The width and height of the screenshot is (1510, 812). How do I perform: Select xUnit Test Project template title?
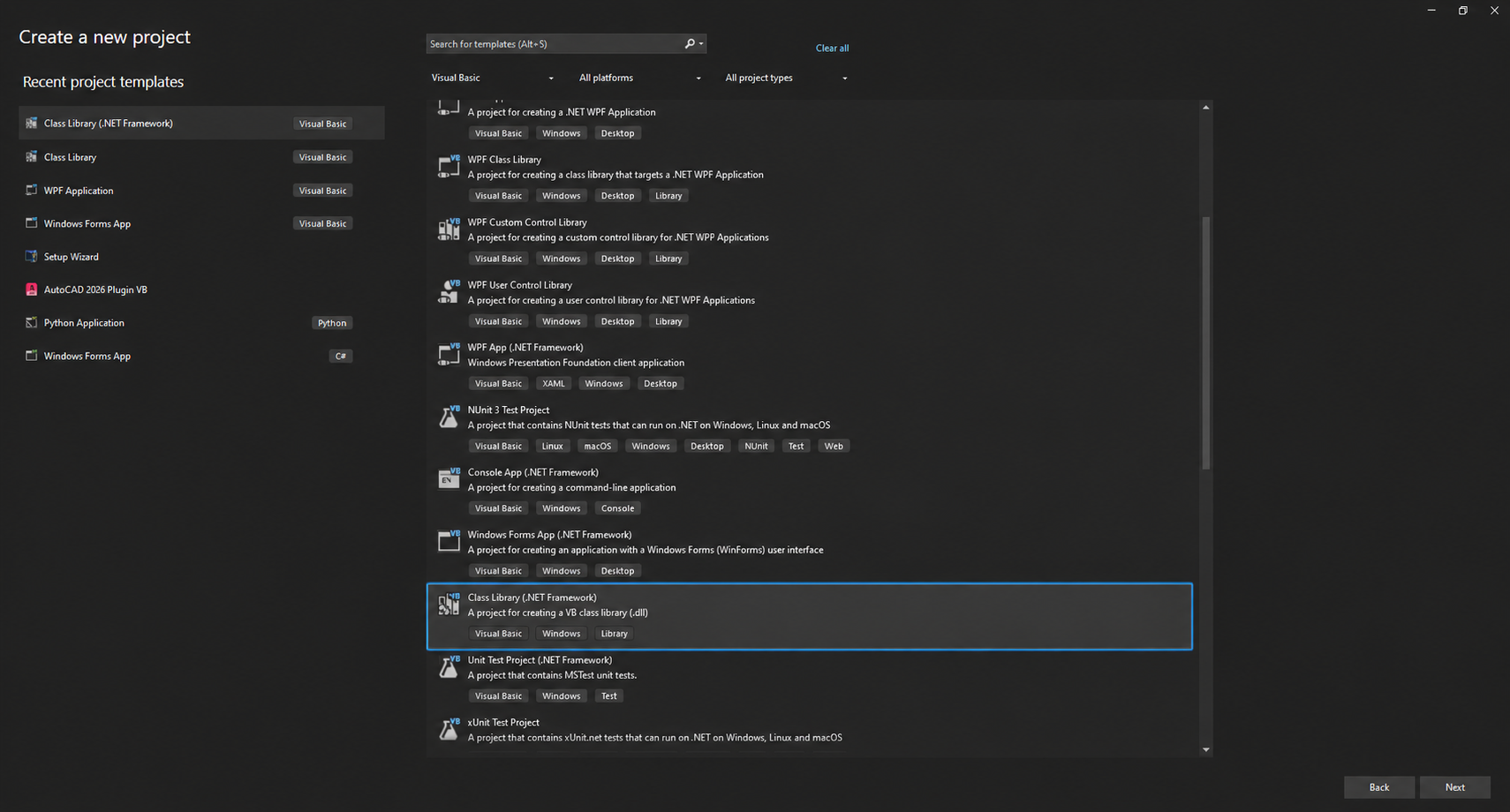point(503,723)
